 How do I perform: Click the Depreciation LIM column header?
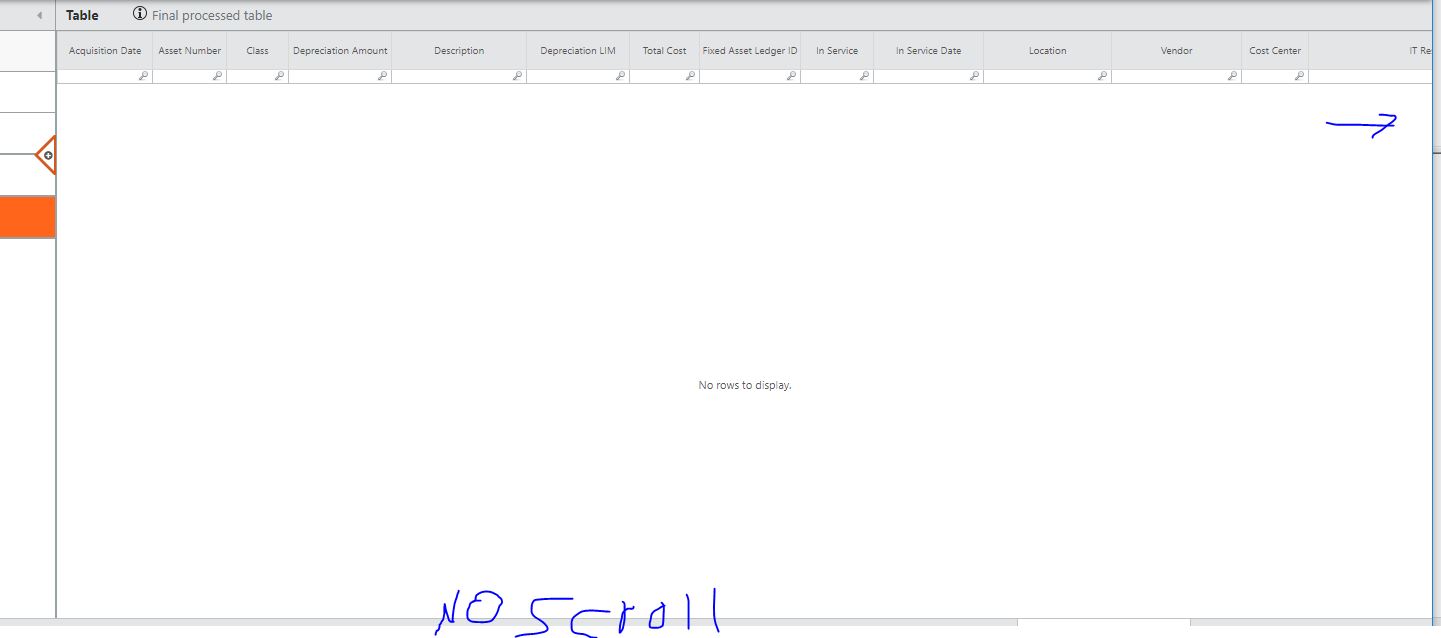tap(578, 50)
